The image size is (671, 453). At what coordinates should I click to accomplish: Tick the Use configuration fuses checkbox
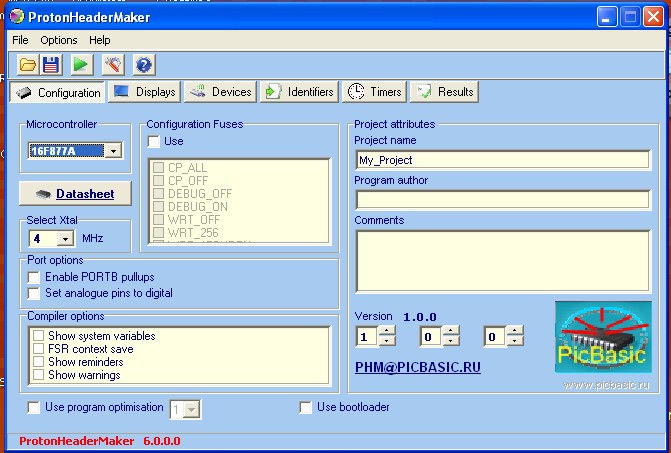155,142
